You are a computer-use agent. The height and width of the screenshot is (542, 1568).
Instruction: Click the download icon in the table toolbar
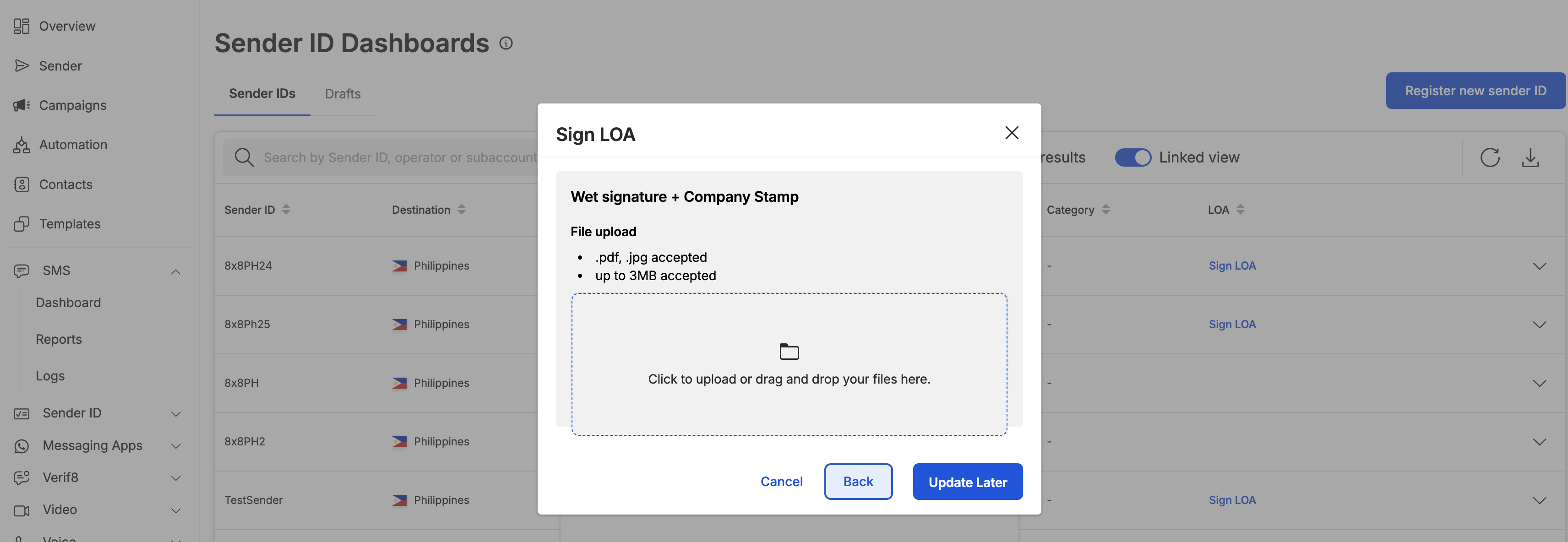pos(1530,157)
